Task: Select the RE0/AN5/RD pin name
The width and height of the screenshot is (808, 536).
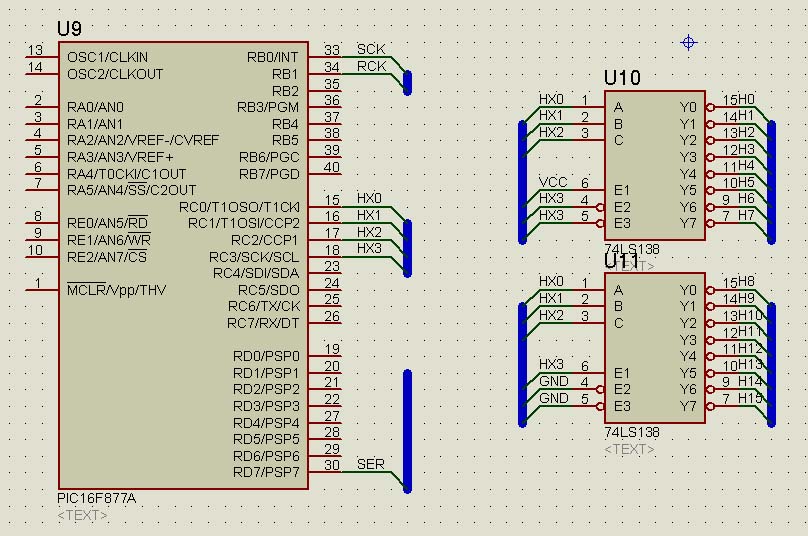Action: [x=107, y=223]
